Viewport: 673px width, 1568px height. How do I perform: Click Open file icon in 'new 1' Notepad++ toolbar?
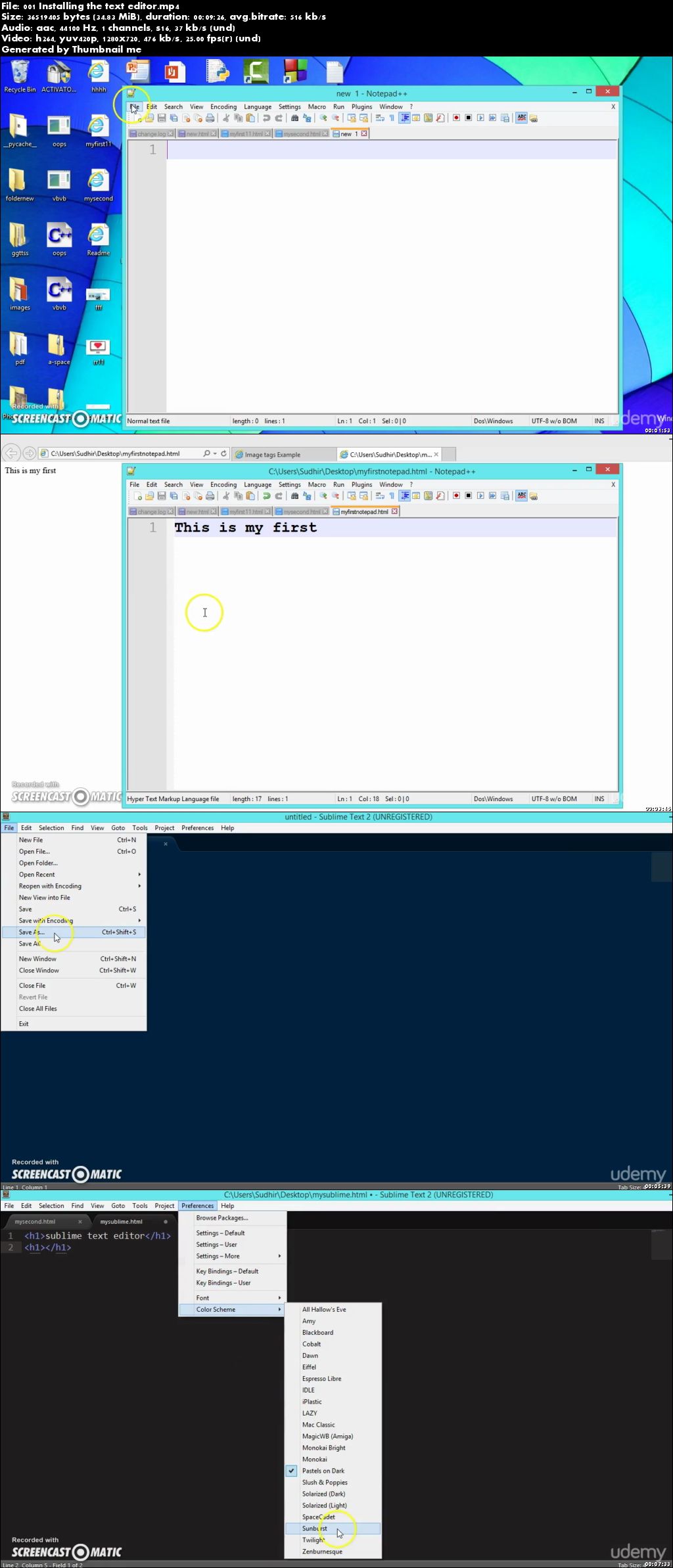tap(150, 118)
